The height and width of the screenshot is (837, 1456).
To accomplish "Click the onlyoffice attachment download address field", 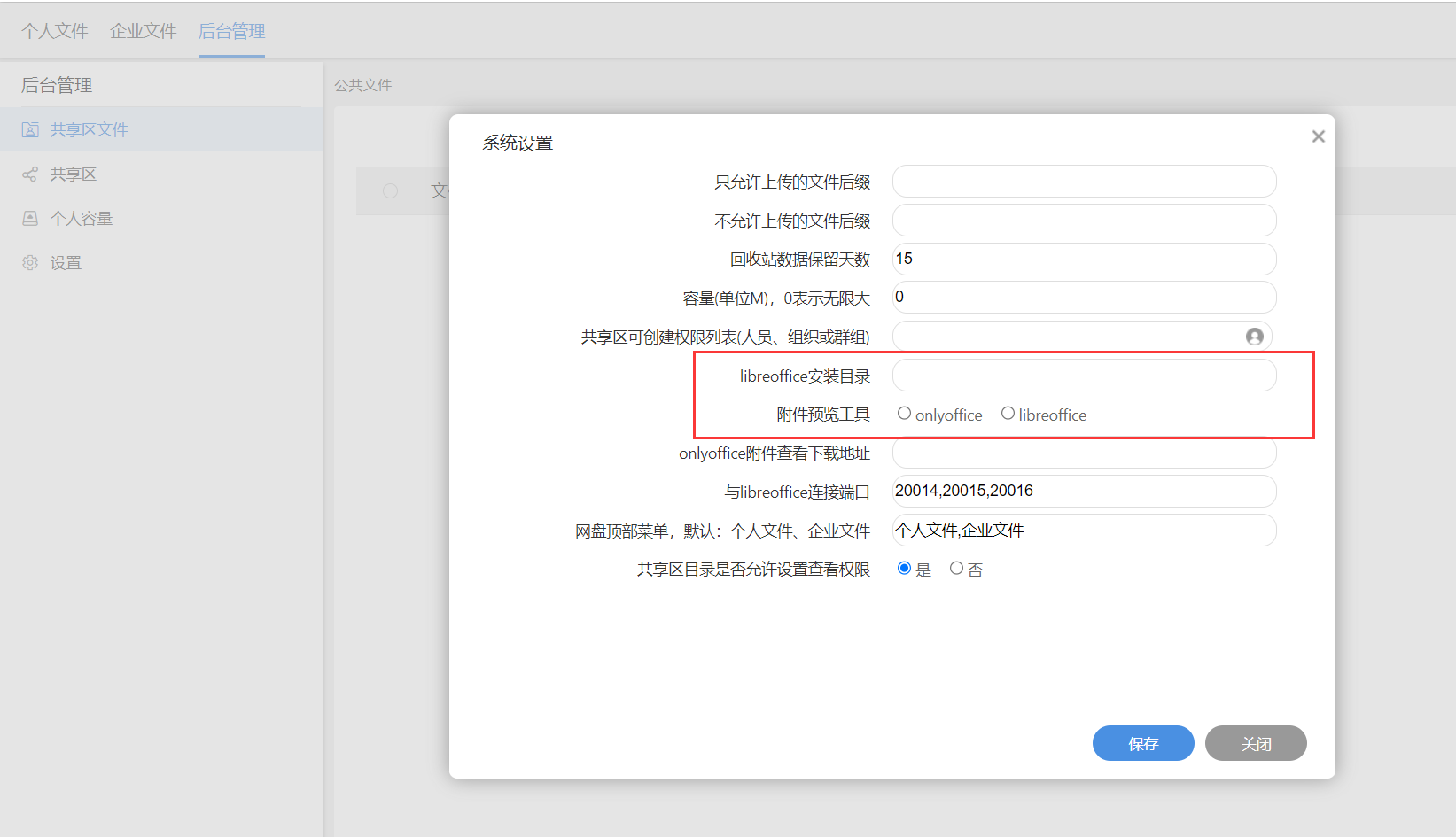I will 1083,453.
